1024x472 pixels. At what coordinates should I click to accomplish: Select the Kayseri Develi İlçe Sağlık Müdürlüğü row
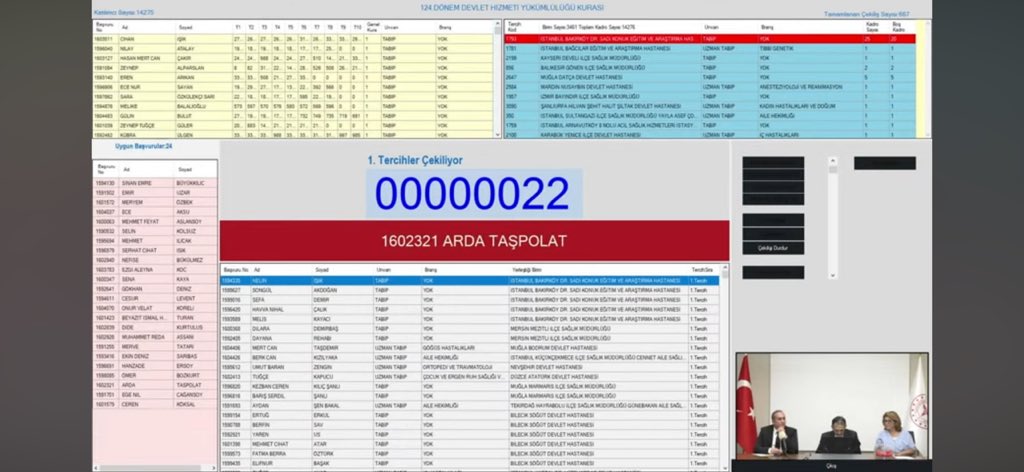pos(709,58)
